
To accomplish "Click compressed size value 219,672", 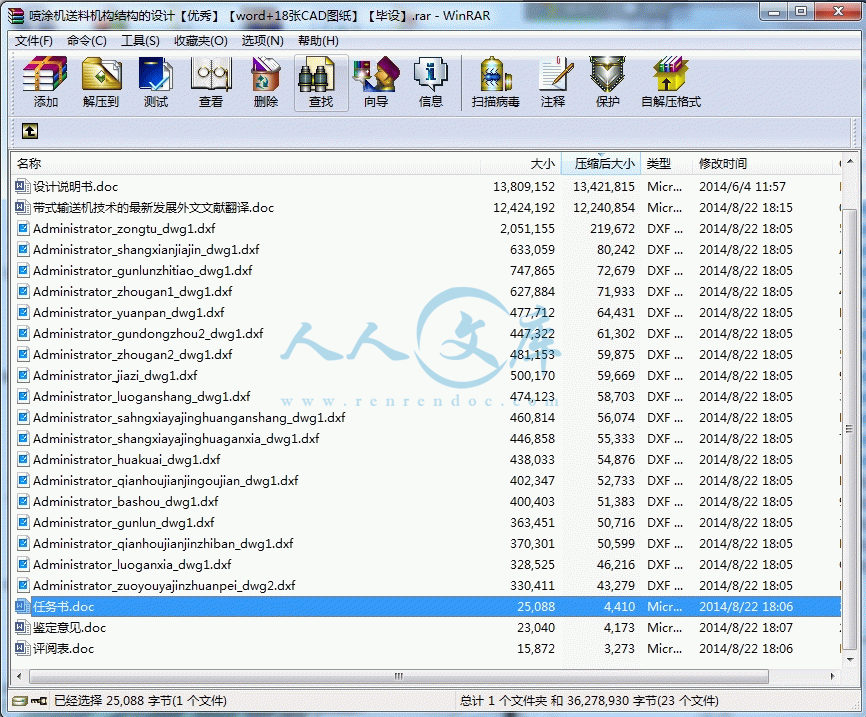I will coord(612,229).
